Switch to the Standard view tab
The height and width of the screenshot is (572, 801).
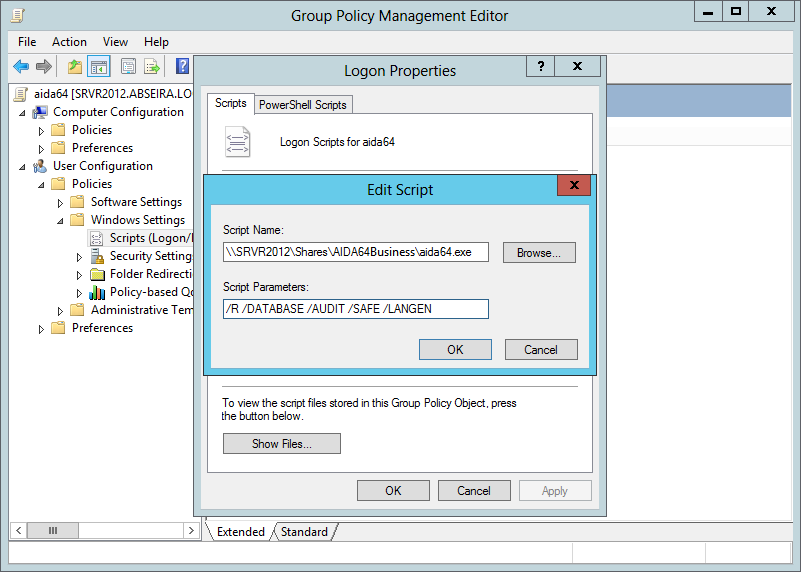coord(303,532)
